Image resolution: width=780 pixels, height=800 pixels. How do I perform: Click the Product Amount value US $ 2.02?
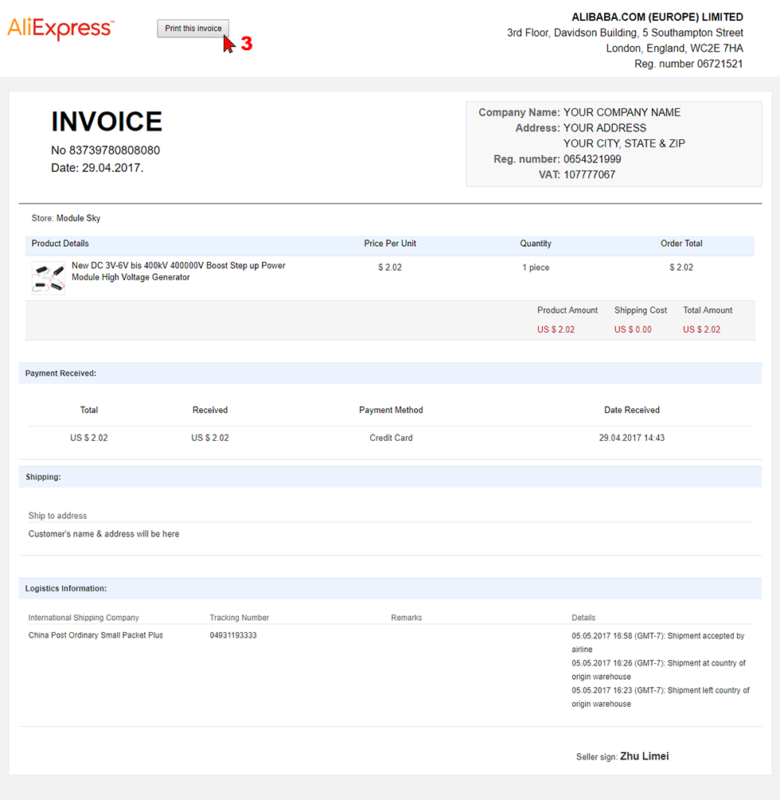(556, 330)
